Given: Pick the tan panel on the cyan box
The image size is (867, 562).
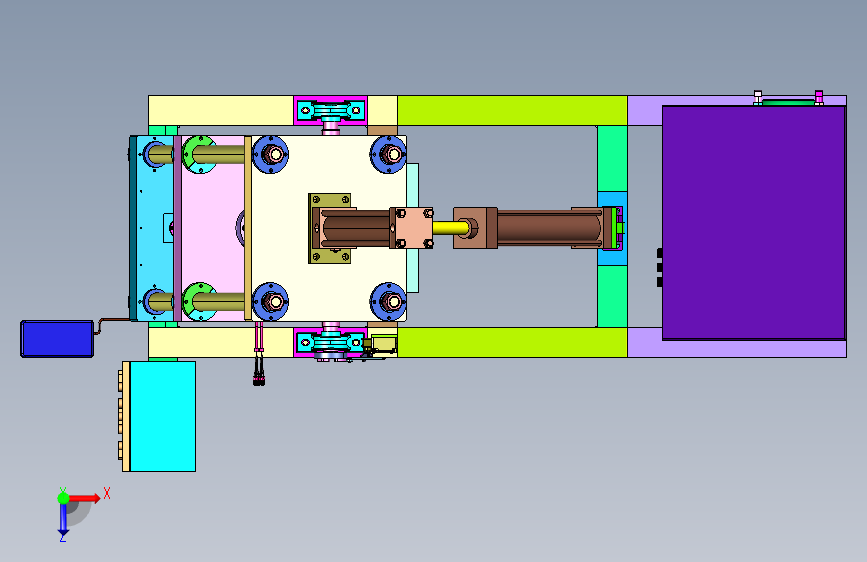Looking at the screenshot, I should coord(126,416).
